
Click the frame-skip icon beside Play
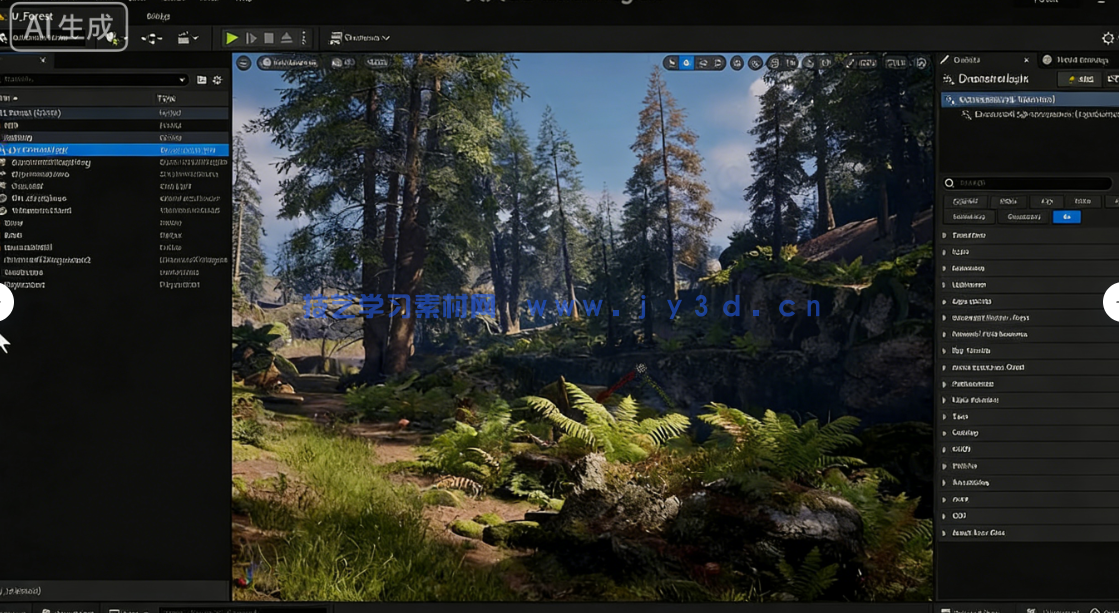(251, 38)
